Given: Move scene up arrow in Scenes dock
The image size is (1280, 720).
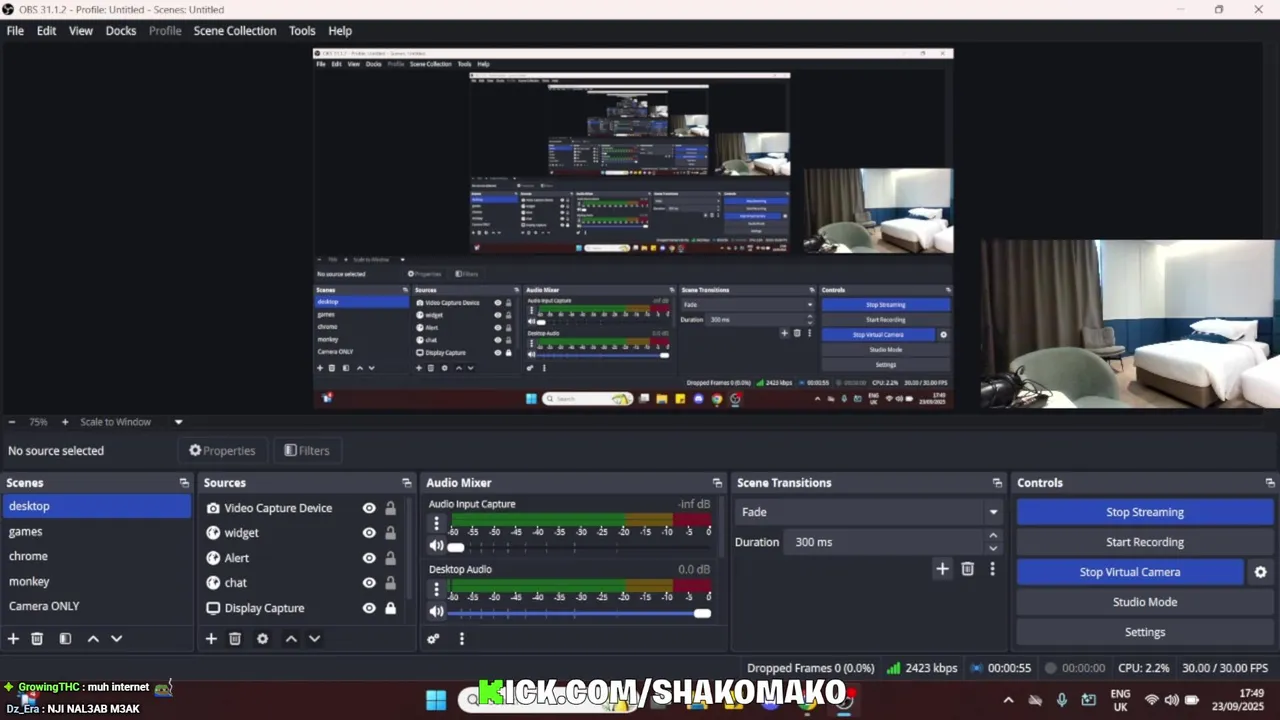Looking at the screenshot, I should click(x=93, y=639).
